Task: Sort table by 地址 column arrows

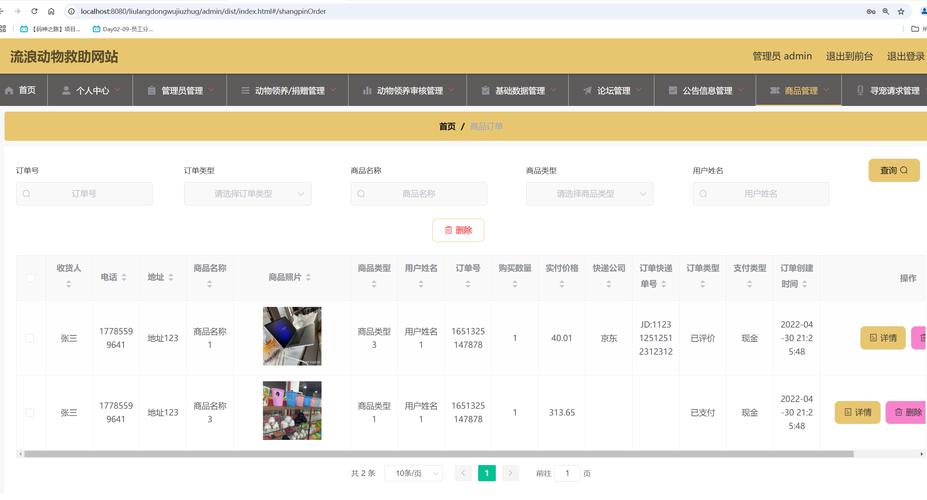Action: (x=171, y=277)
